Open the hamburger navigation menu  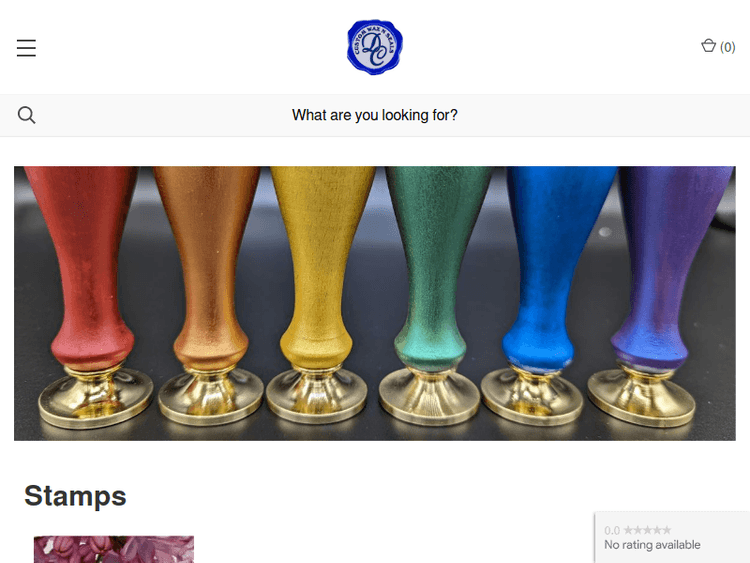[26, 48]
